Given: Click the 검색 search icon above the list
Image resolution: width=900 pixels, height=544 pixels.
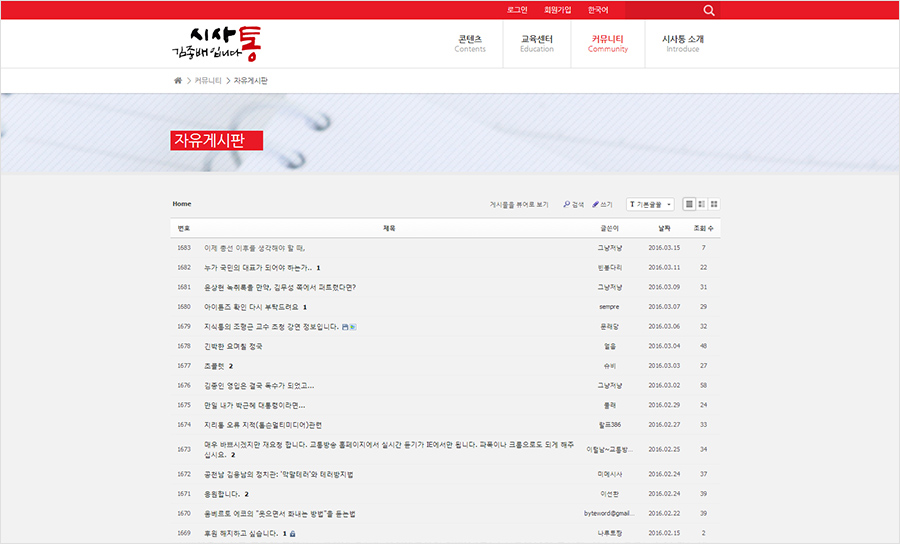Looking at the screenshot, I should 567,204.
